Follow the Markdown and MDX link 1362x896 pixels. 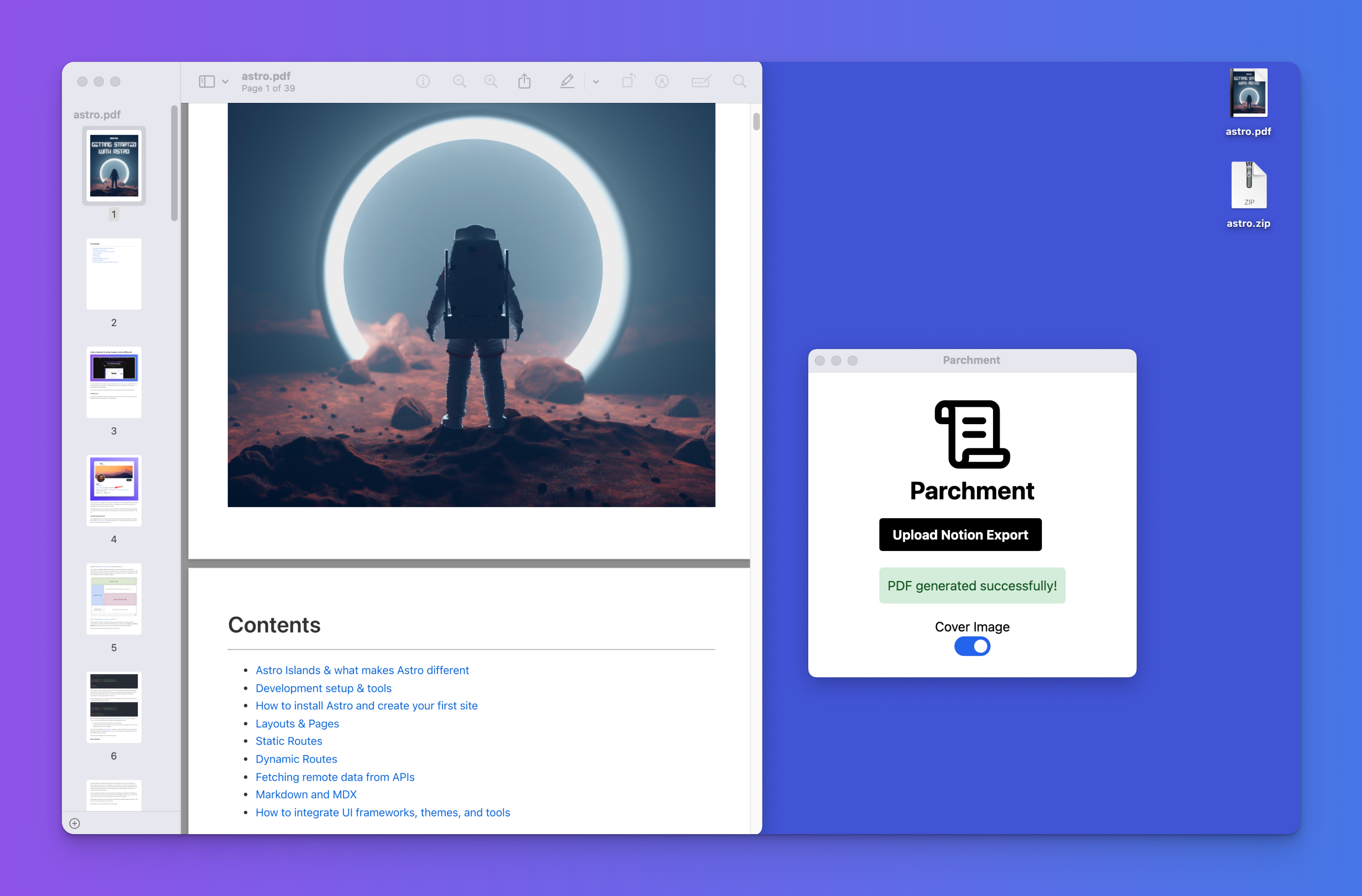tap(306, 794)
